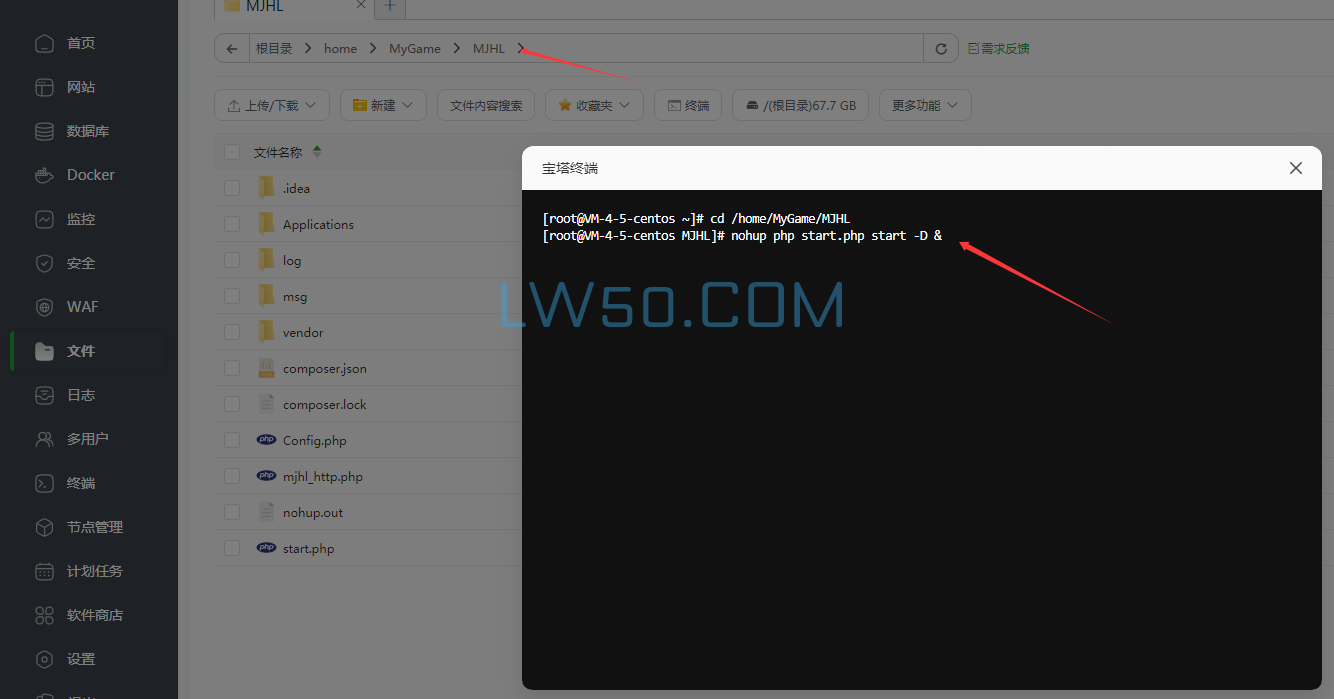Click the 需求反馈 feedback link
Viewport: 1334px width, 699px height.
tap(998, 49)
